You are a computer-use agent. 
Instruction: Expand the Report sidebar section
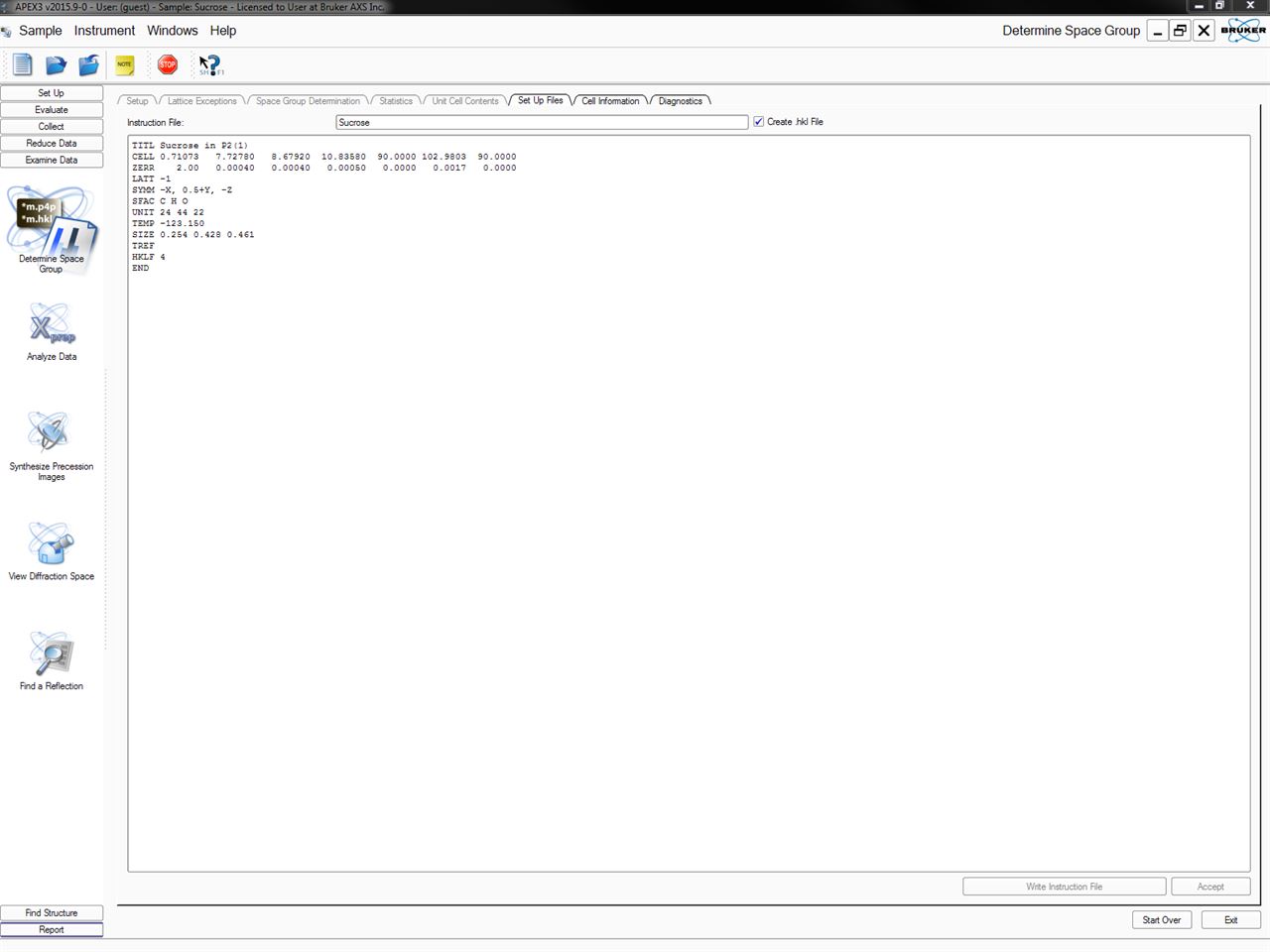click(x=52, y=930)
